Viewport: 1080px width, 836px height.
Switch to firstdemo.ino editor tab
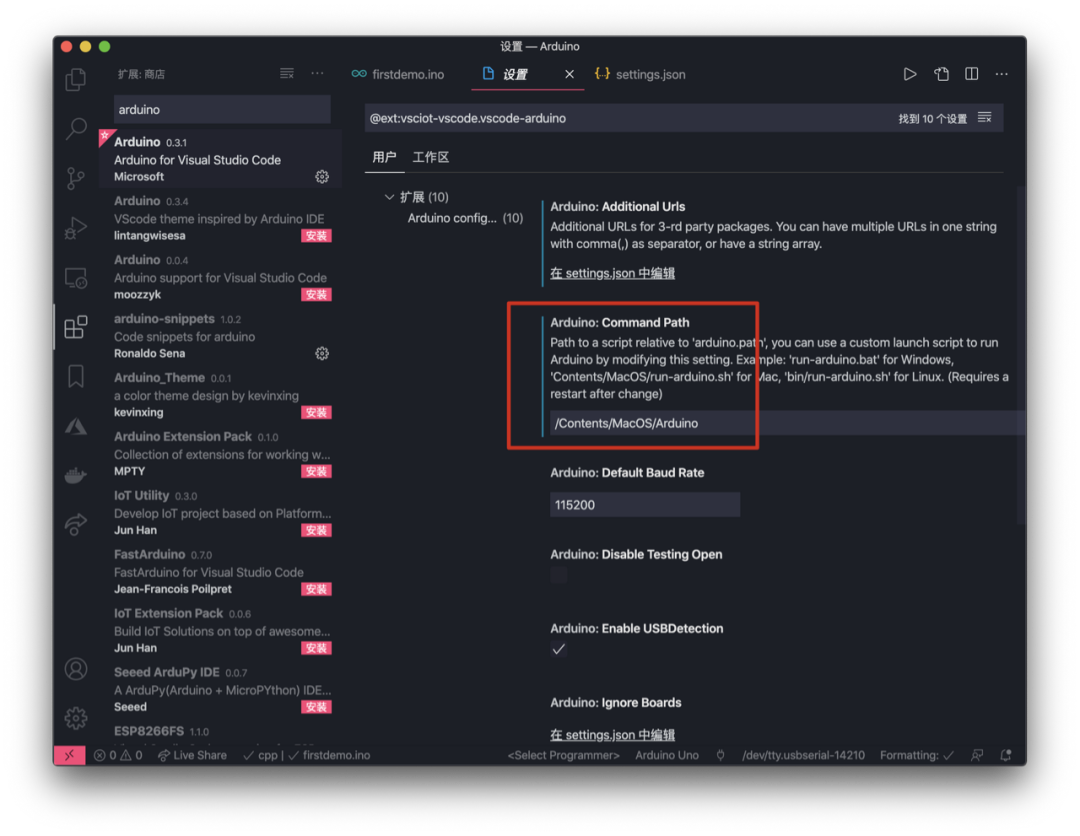[398, 74]
